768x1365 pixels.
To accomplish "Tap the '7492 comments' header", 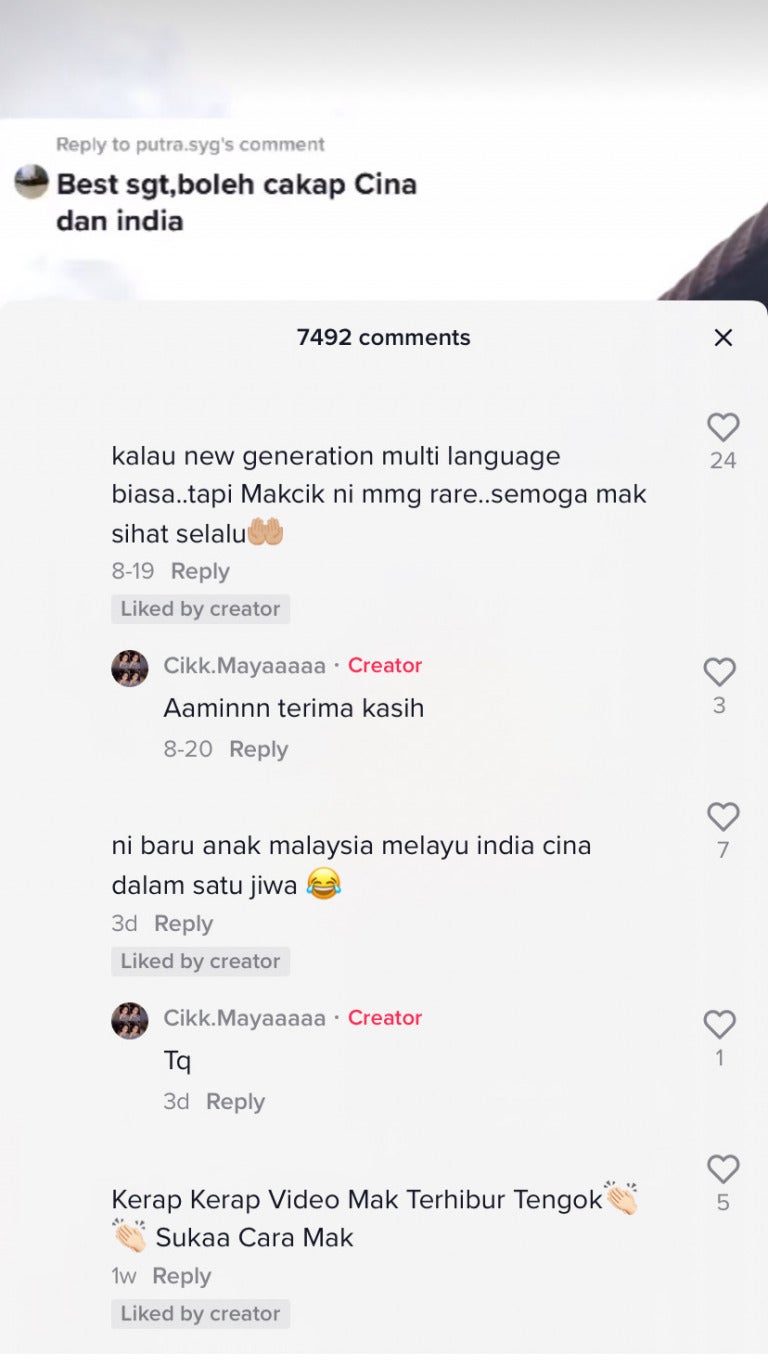I will (383, 338).
